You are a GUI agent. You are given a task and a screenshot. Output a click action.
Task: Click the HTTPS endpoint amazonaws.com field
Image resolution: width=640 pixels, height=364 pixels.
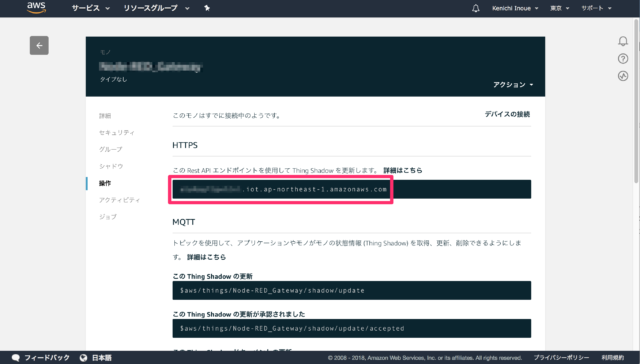tap(351, 189)
